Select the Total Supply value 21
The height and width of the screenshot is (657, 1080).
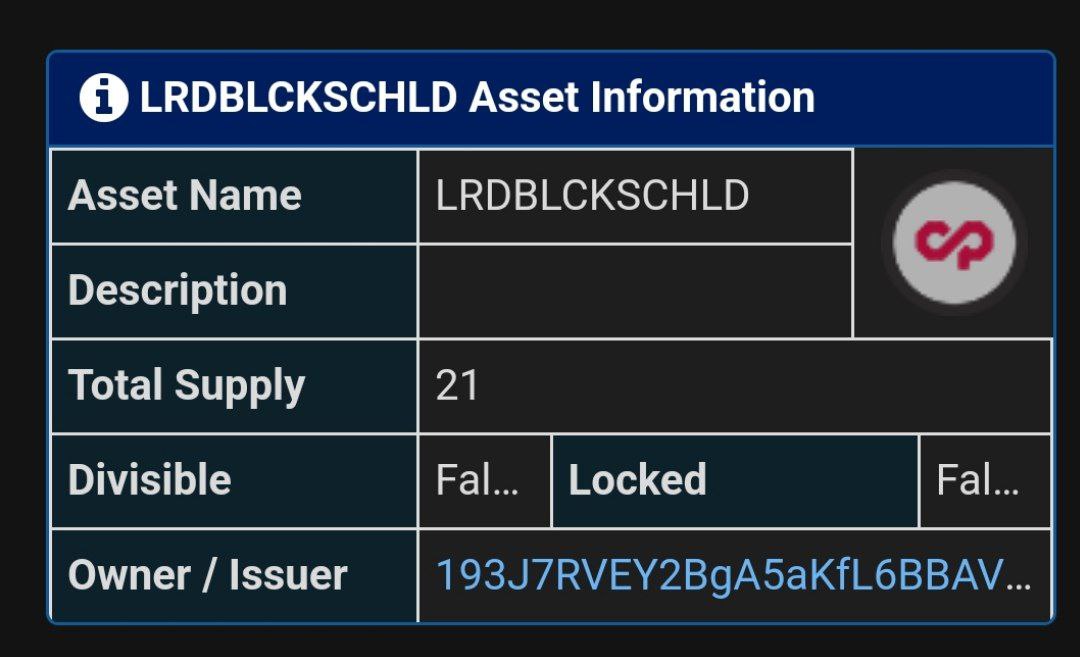point(457,386)
